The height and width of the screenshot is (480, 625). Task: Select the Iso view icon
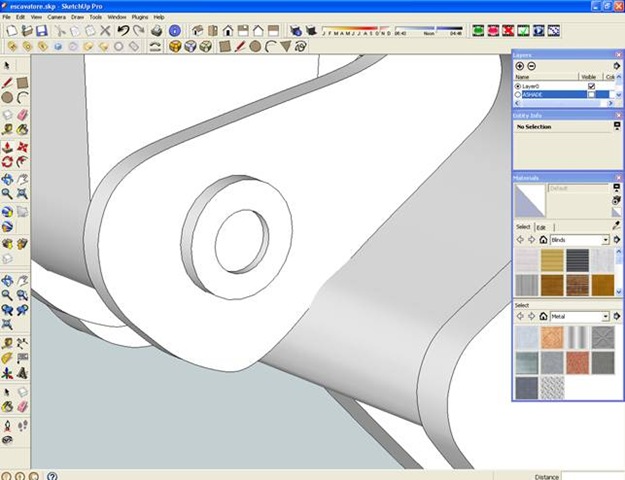click(196, 31)
